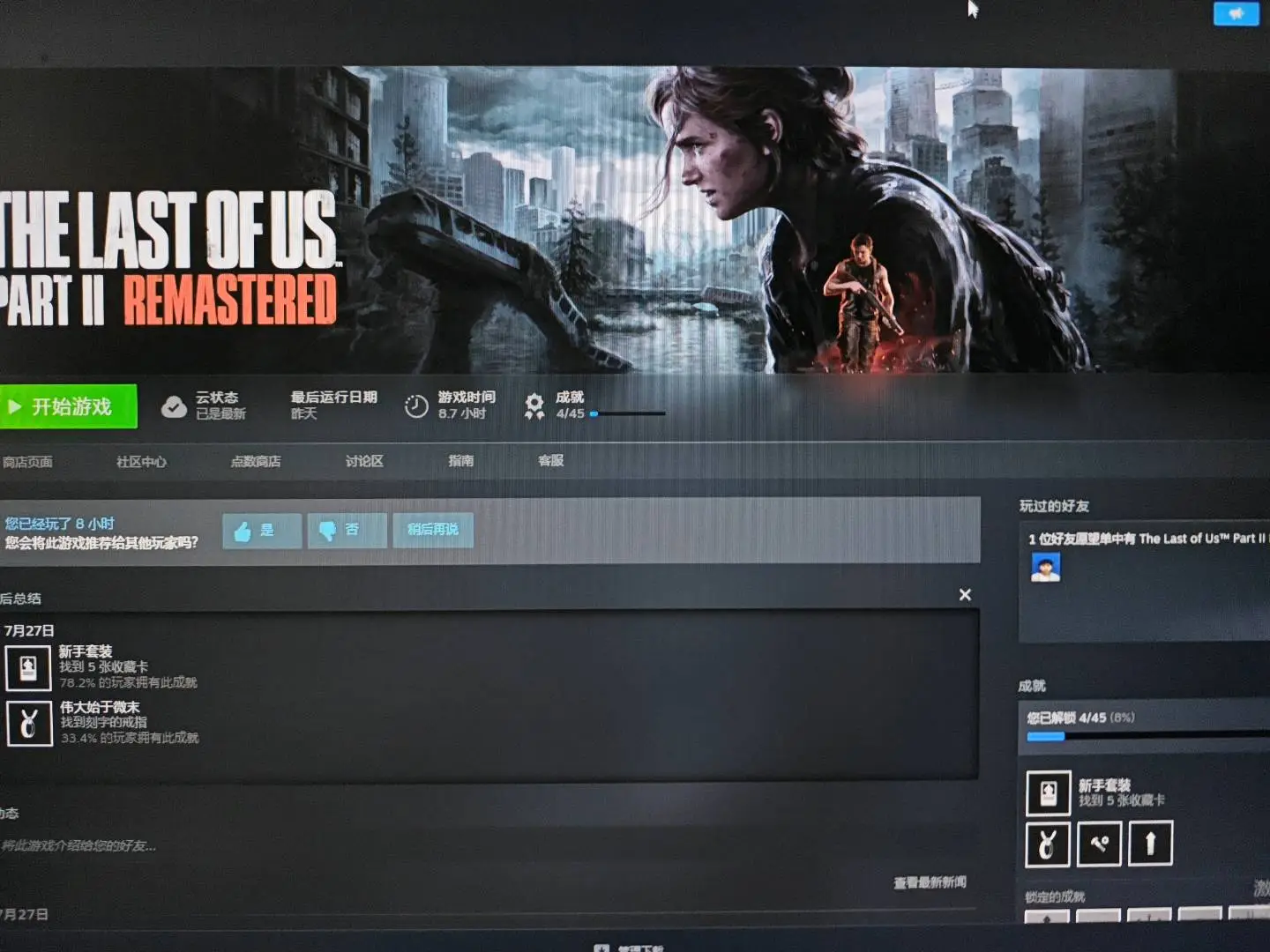The height and width of the screenshot is (952, 1270).
Task: Click the cloud status icon beside 云状态
Action: [x=174, y=406]
